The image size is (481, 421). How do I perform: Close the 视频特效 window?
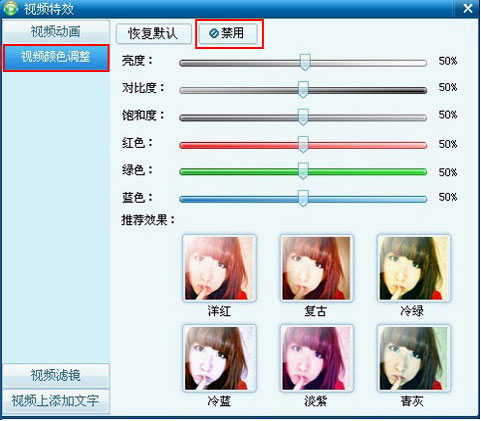point(468,8)
